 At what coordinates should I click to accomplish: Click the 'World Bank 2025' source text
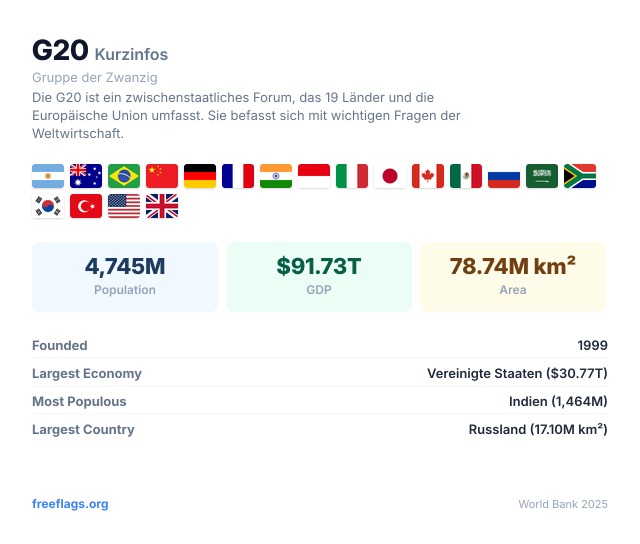click(x=563, y=504)
